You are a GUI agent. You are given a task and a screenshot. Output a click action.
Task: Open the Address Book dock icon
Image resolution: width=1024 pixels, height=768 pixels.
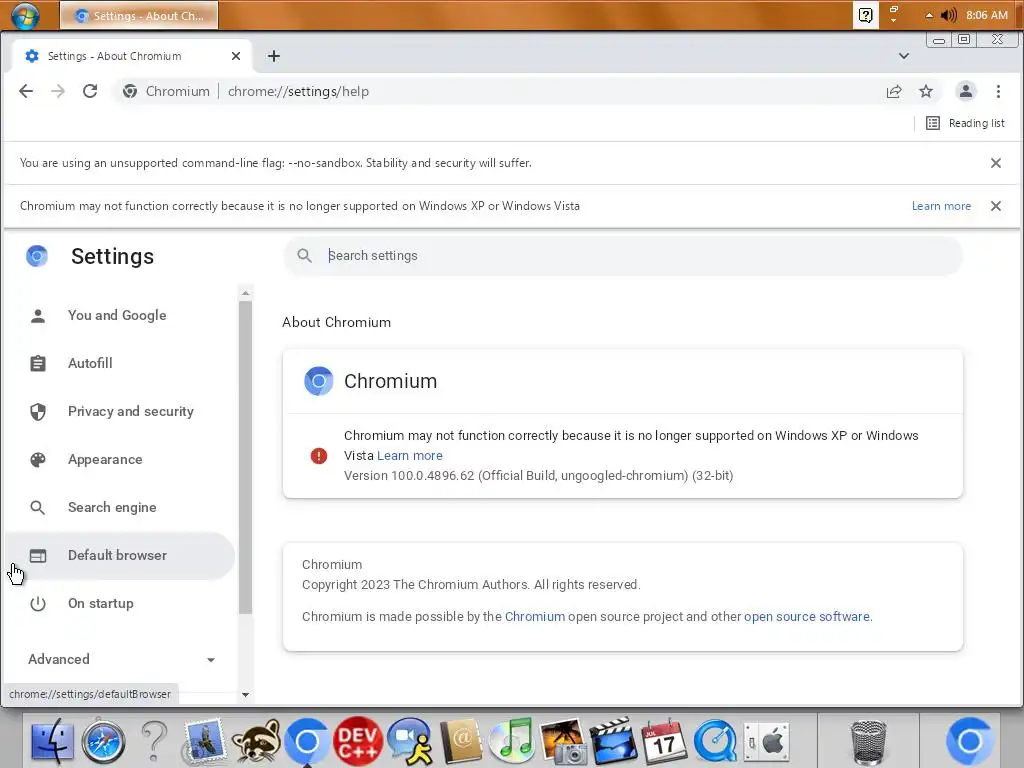pos(460,741)
